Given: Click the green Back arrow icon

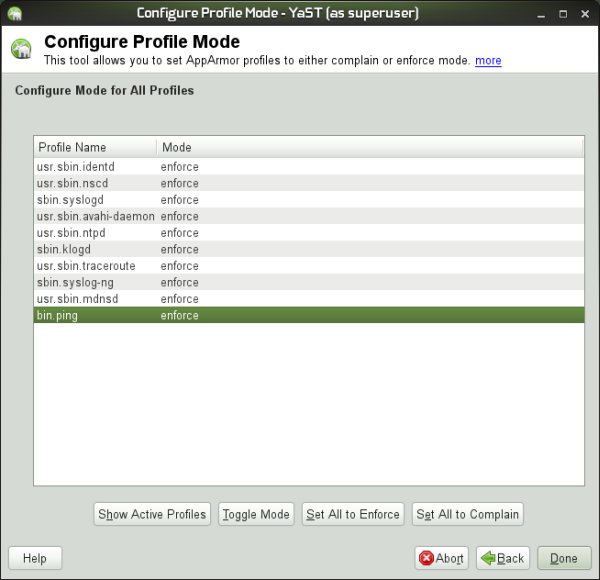Looking at the screenshot, I should [488, 558].
